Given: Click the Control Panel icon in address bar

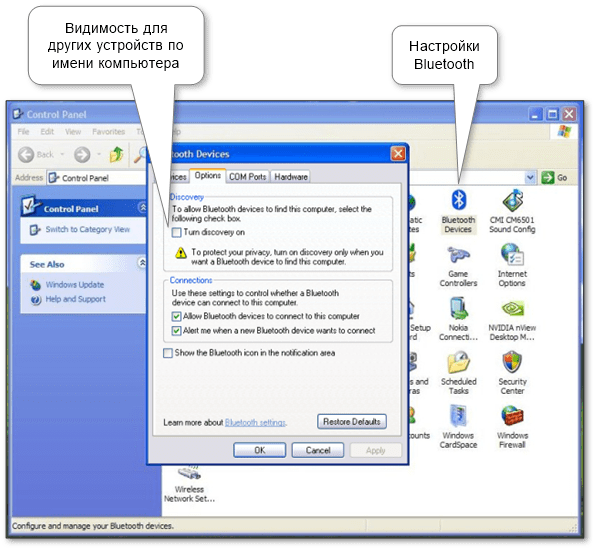Looking at the screenshot, I should pyautogui.click(x=54, y=178).
